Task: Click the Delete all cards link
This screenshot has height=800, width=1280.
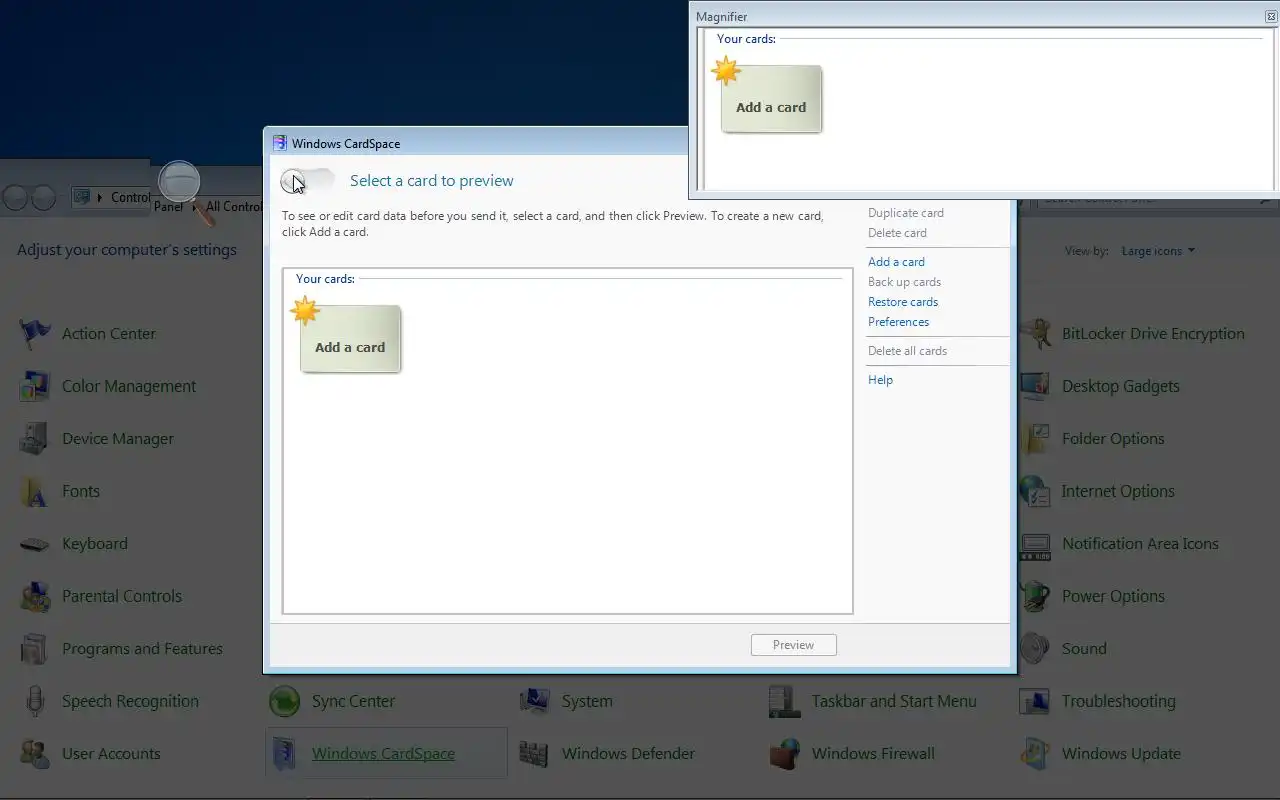Action: click(x=907, y=351)
